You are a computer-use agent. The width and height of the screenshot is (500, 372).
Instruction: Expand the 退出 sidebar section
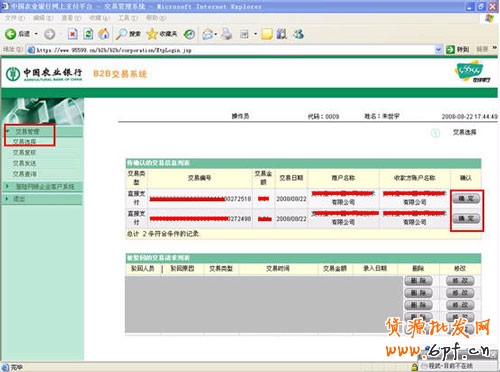point(7,199)
